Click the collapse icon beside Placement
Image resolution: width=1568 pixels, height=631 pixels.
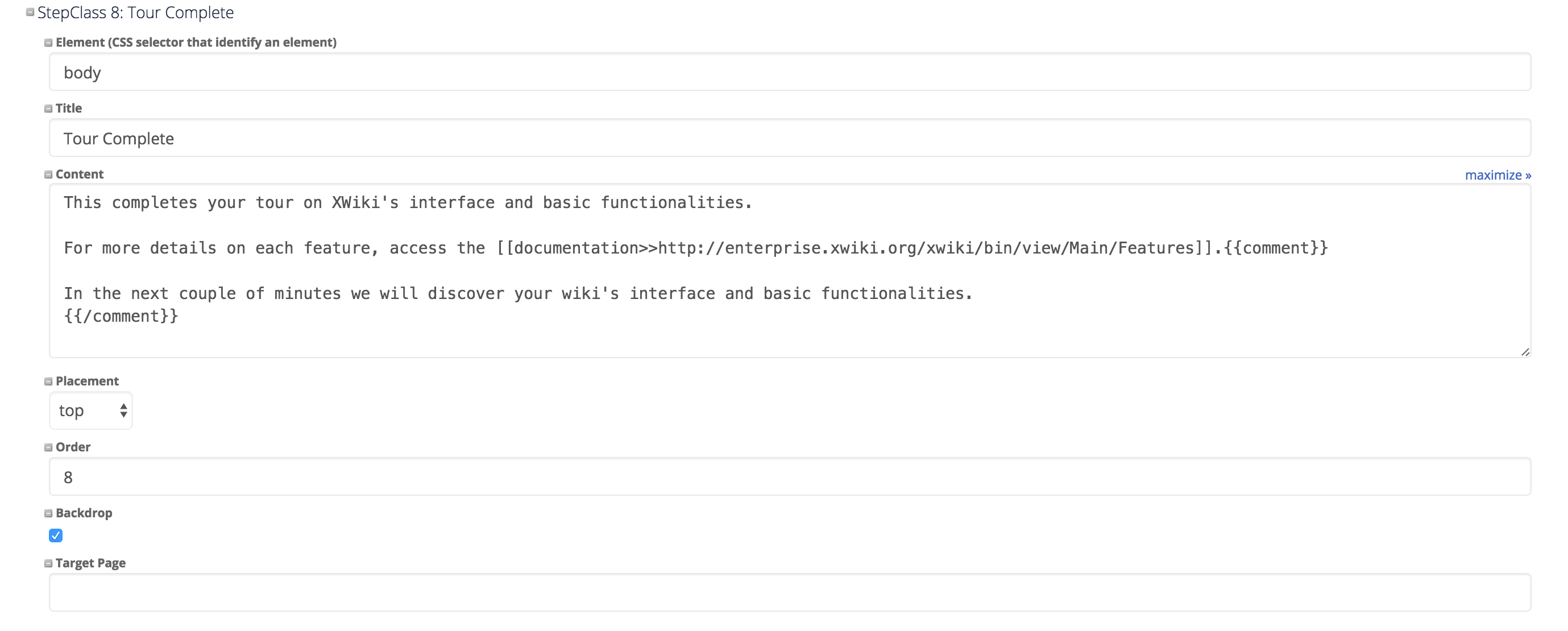coord(48,381)
